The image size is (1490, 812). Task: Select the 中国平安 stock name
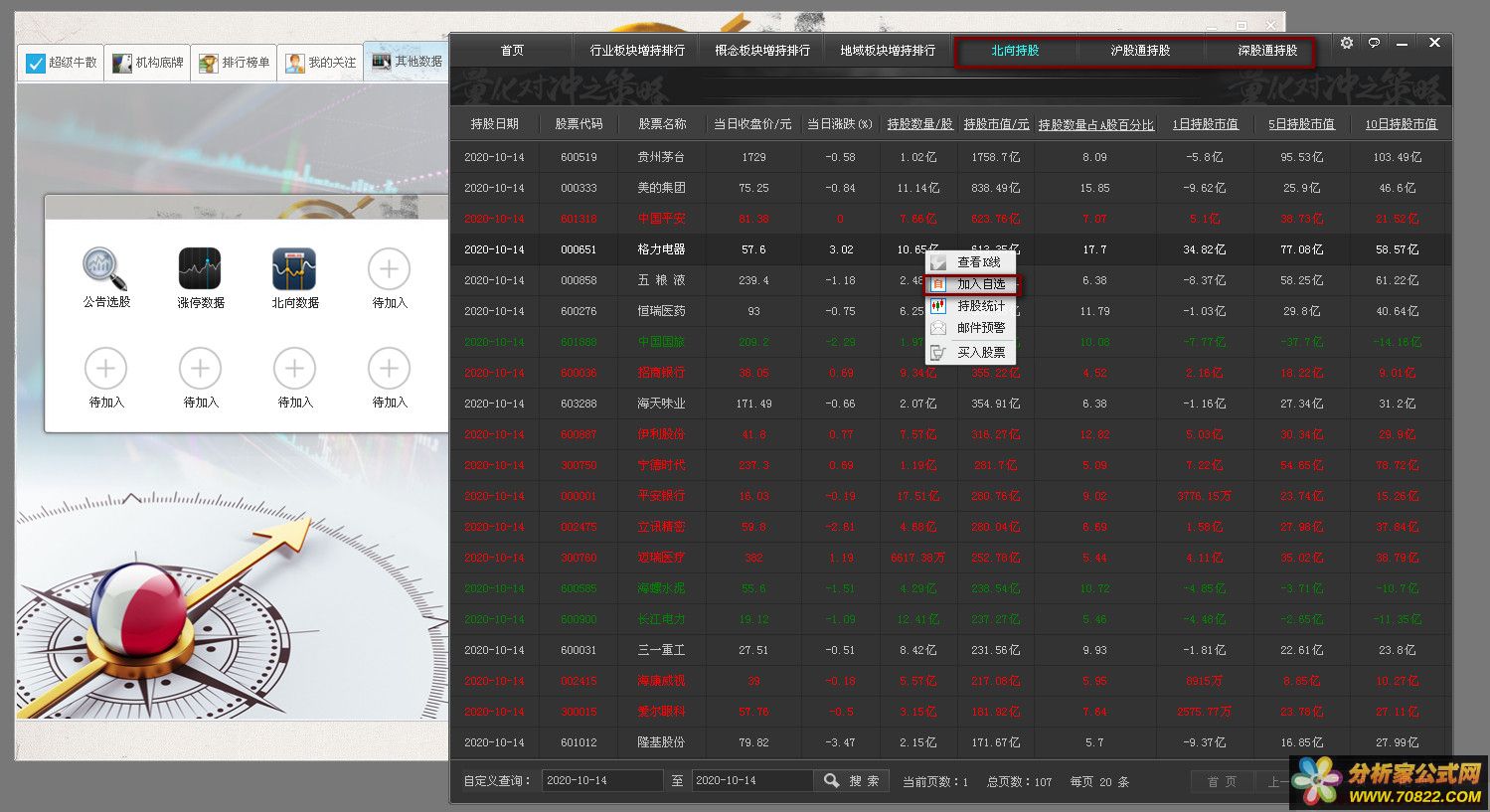click(x=661, y=219)
